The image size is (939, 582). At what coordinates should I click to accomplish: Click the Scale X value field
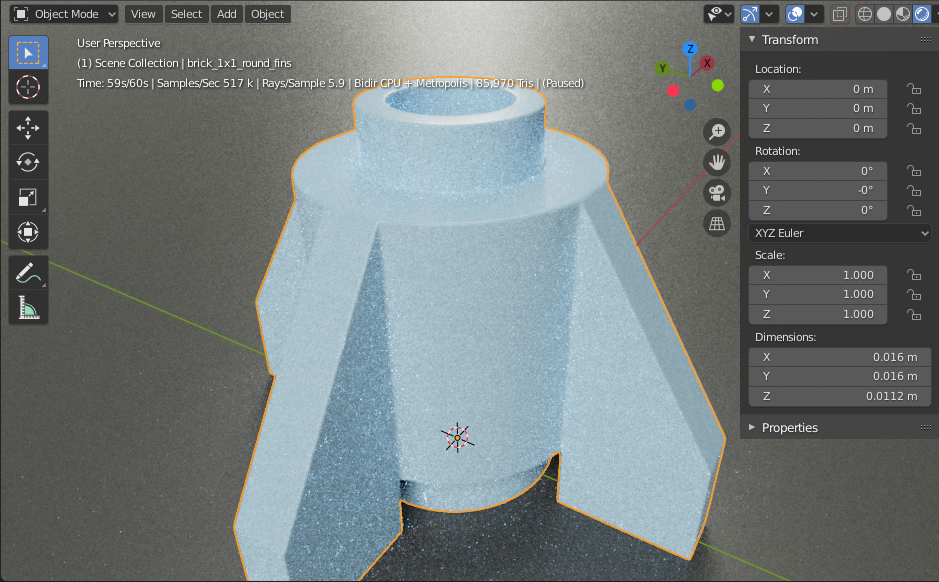point(817,275)
